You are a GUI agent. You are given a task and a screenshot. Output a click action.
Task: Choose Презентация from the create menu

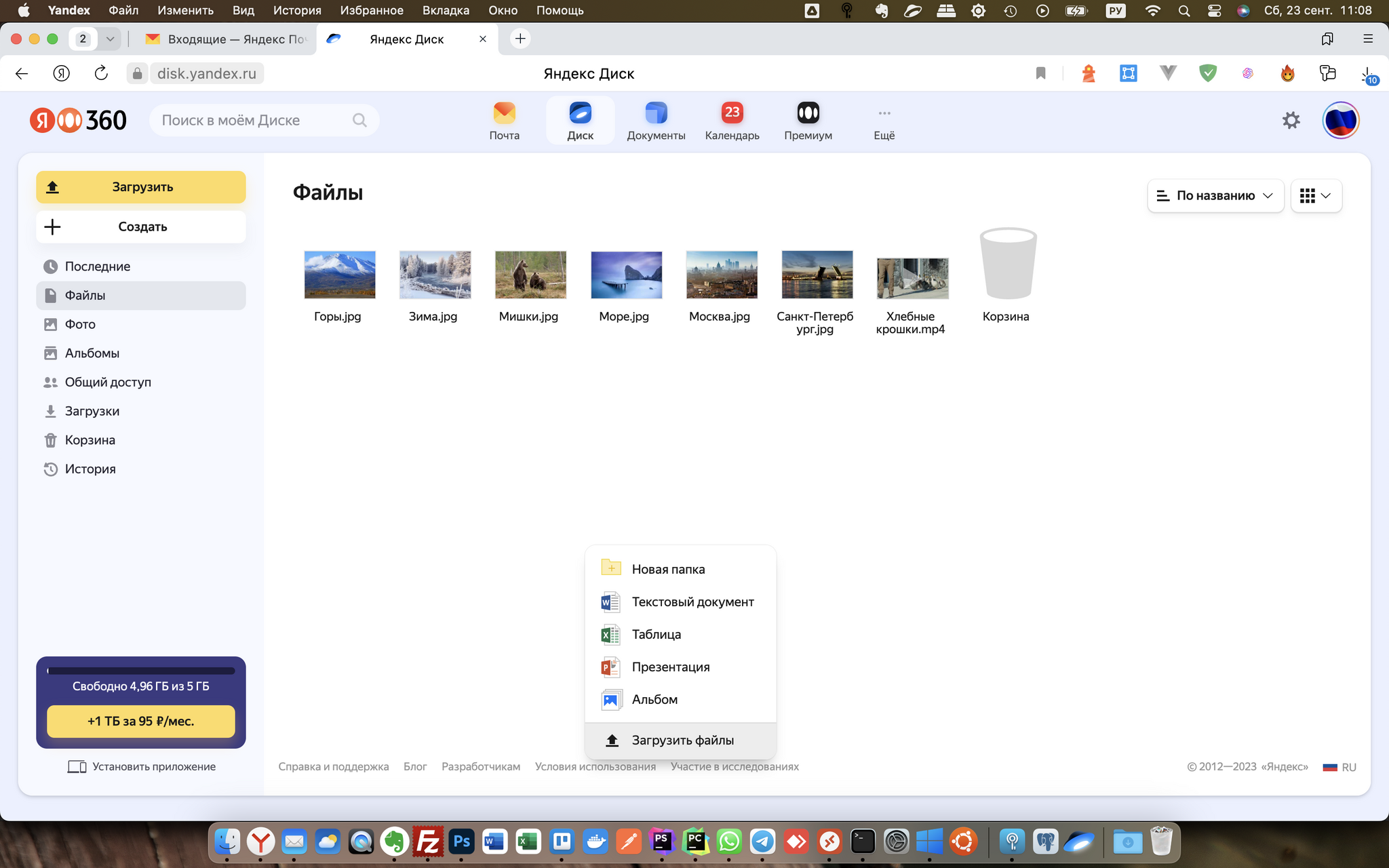(x=680, y=667)
